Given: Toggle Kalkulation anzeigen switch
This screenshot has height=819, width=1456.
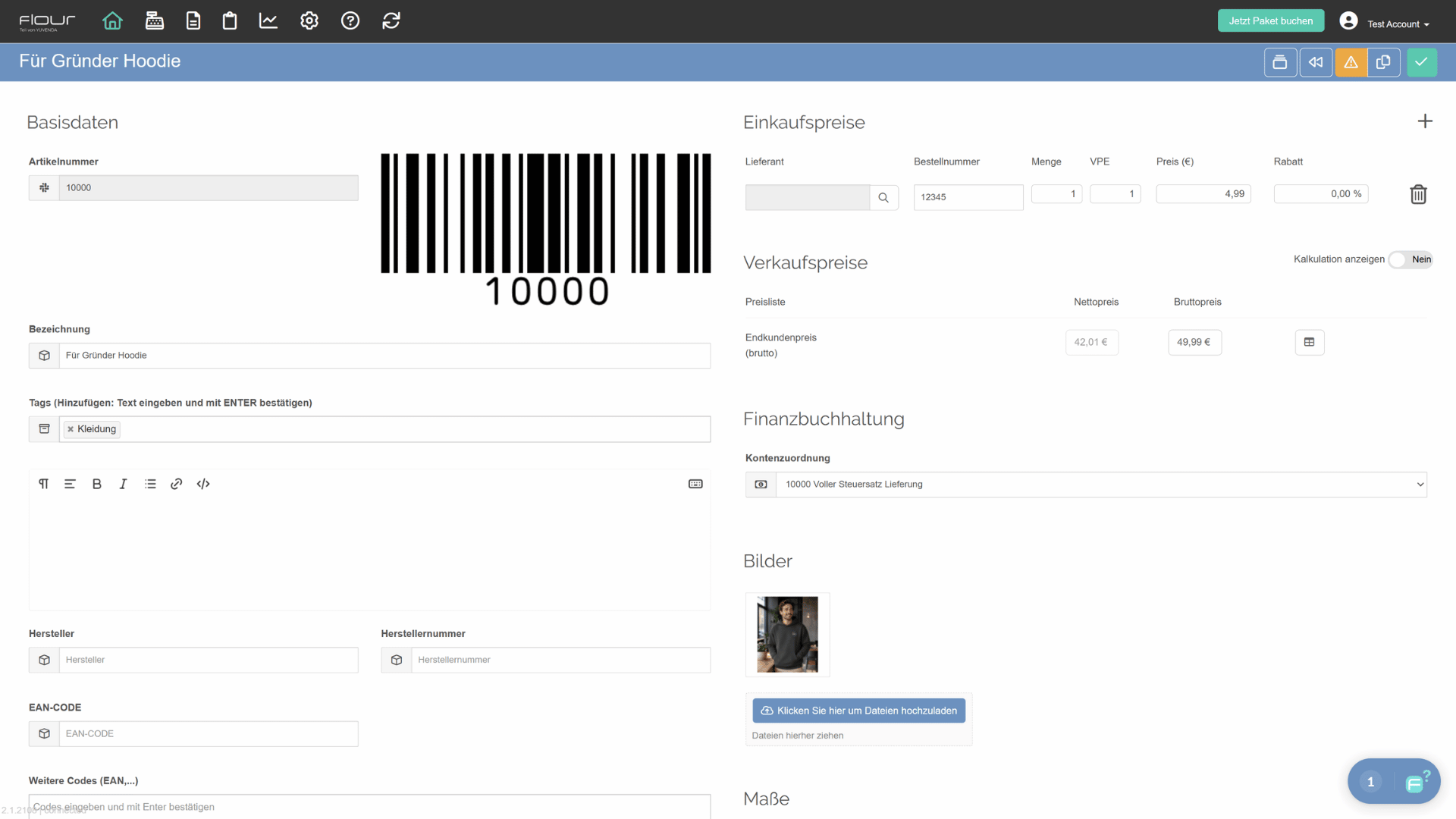Looking at the screenshot, I should tap(1410, 259).
